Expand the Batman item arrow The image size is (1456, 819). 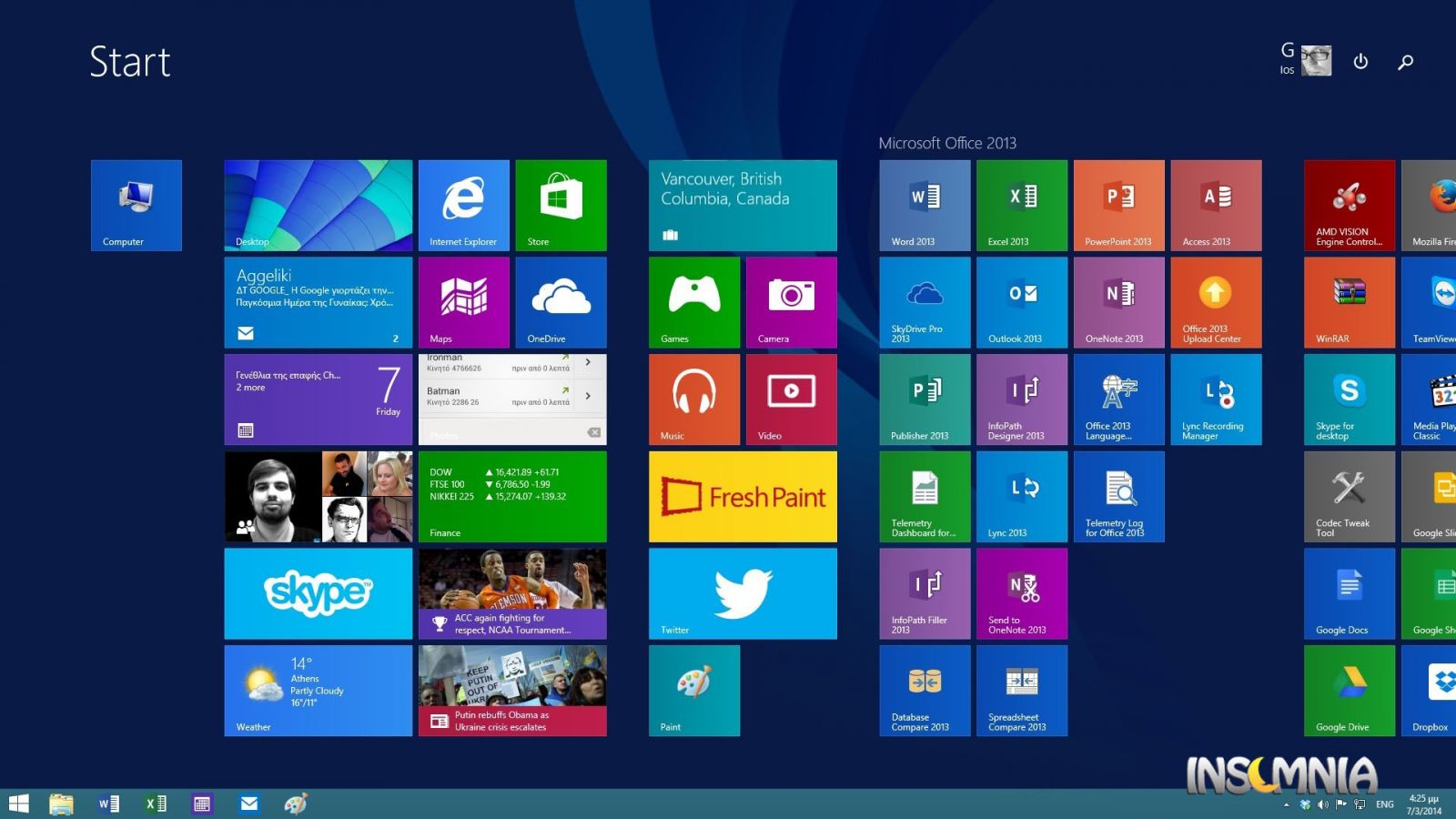click(x=588, y=396)
